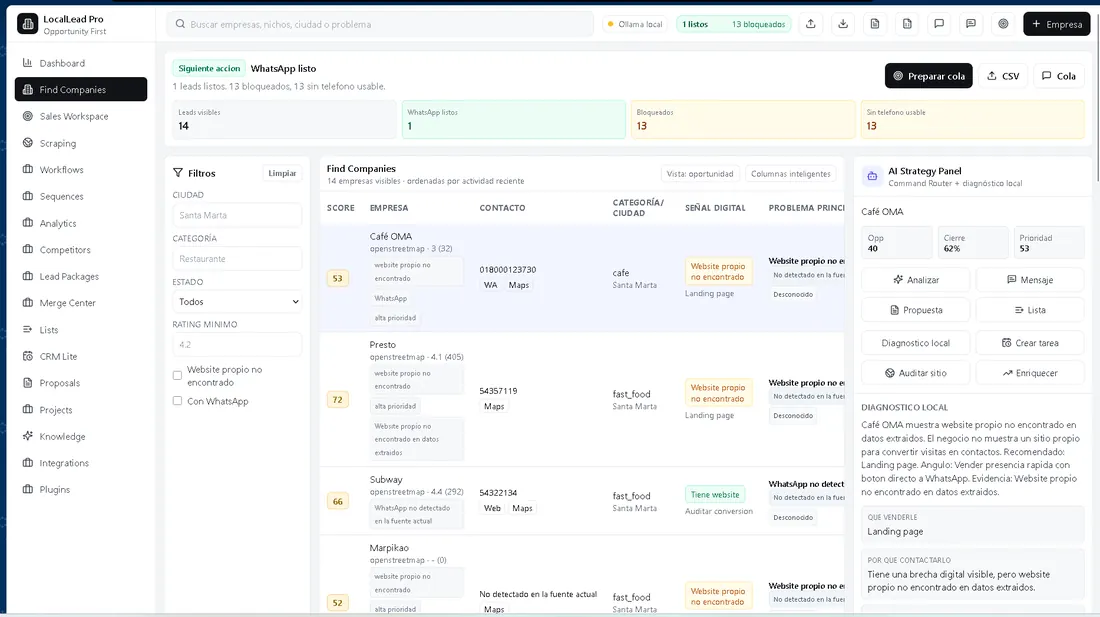Click the calendar icon on Crear tarea

1006,342
